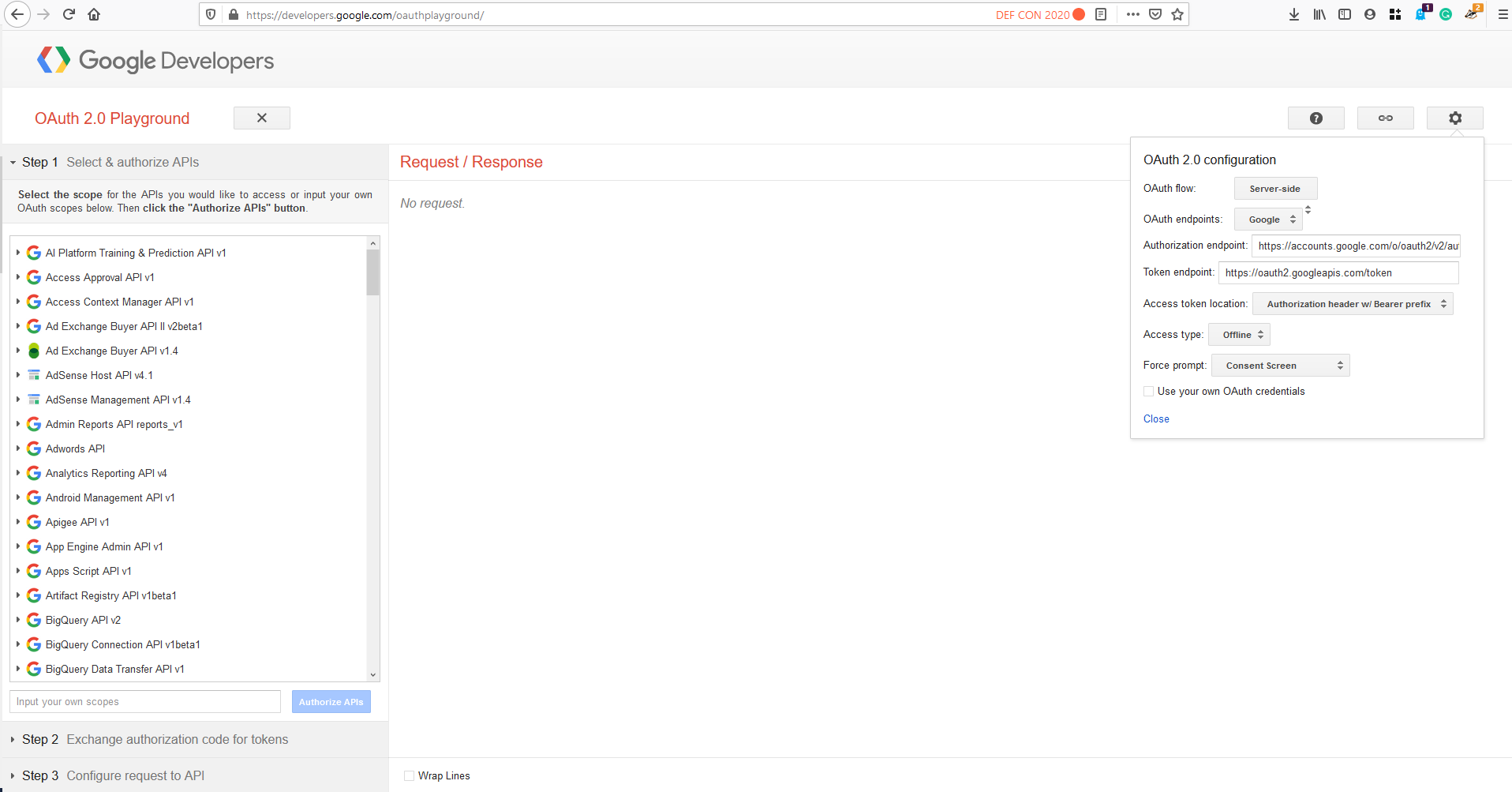Image resolution: width=1512 pixels, height=792 pixels.
Task: Show sidebars icon in toolbar
Action: 1345,14
